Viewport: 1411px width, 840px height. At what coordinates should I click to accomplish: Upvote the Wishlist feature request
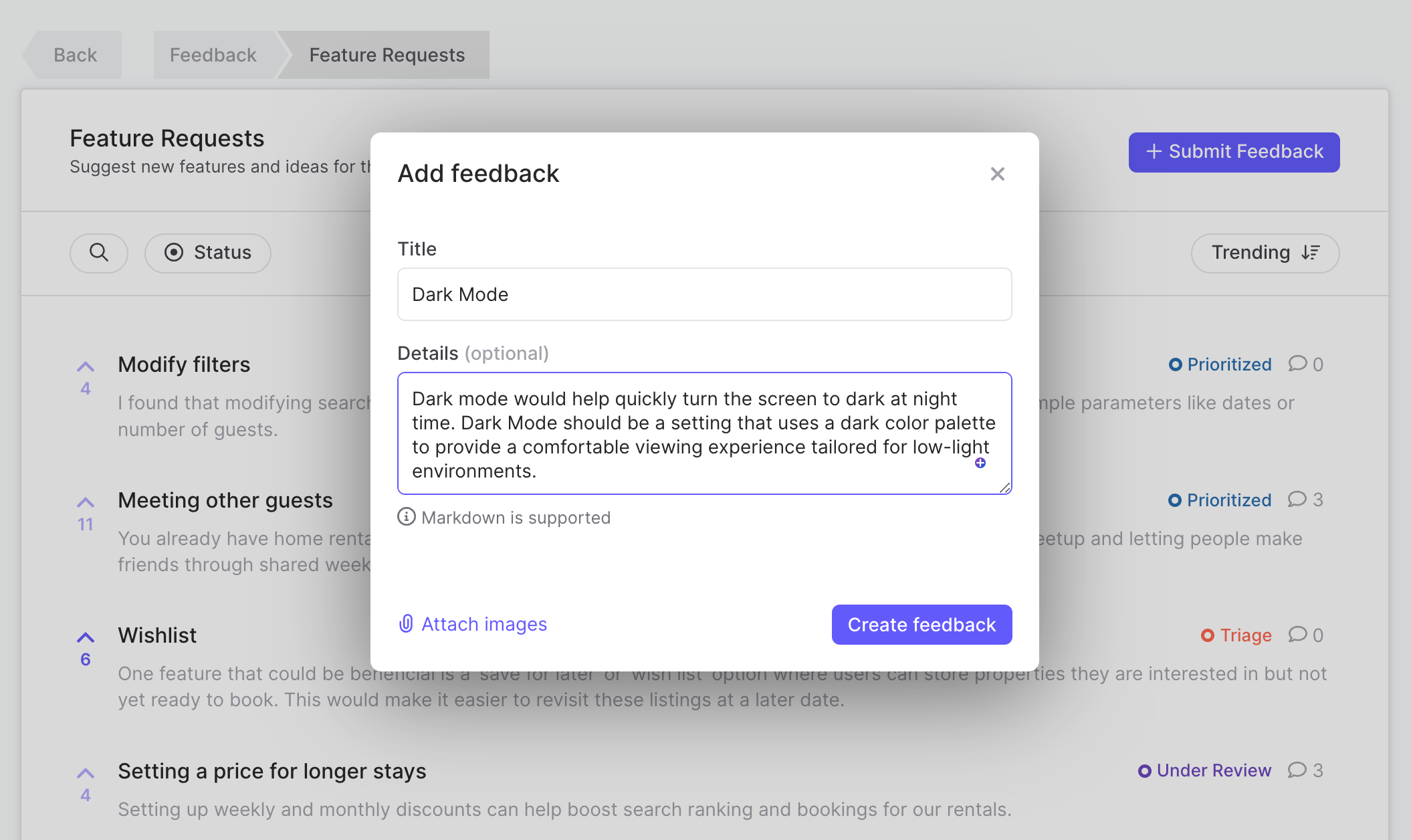[86, 635]
